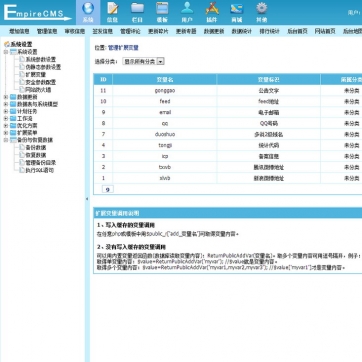
Task: Expand the 优化方案 tree node
Action: point(6,126)
